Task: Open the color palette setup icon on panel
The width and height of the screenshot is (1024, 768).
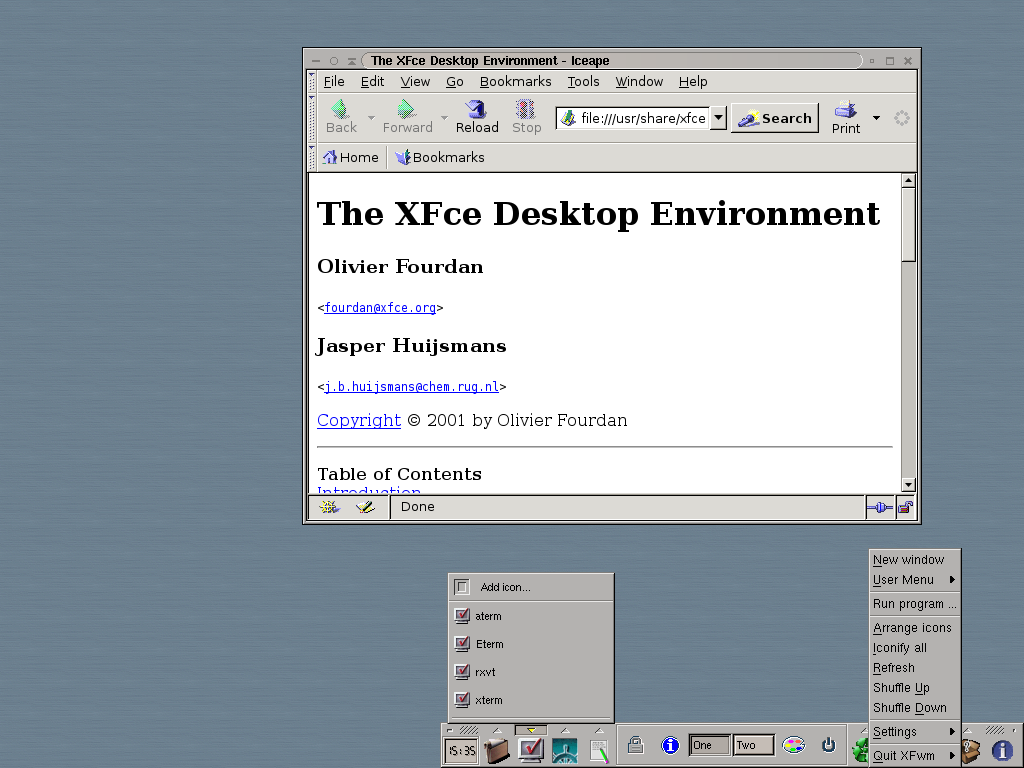Action: pos(793,745)
